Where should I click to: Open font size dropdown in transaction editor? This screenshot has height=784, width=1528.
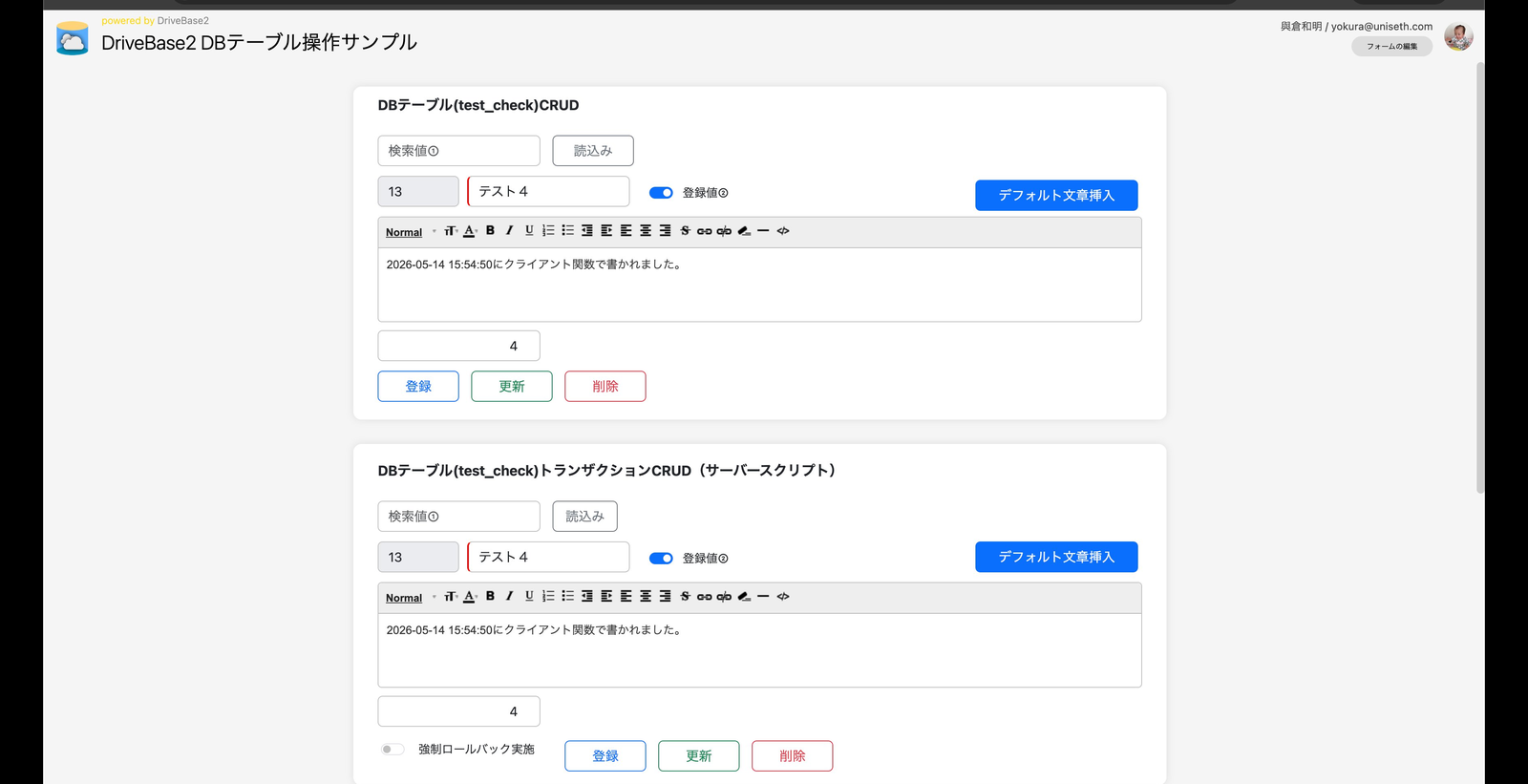tap(451, 596)
